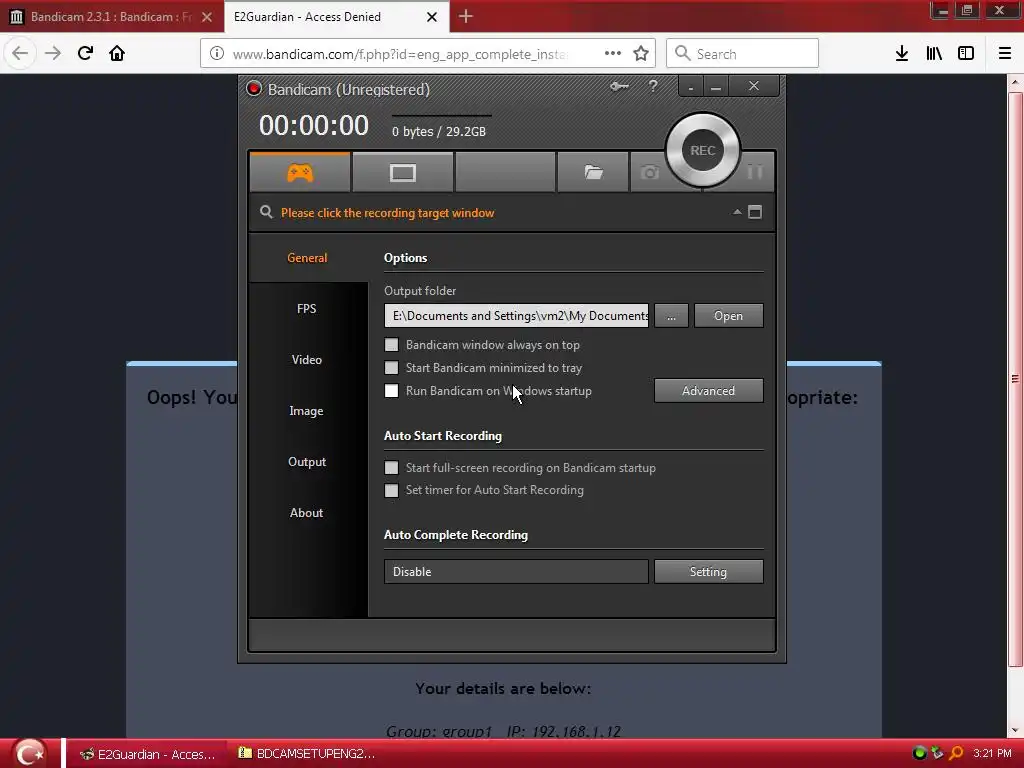Open Bandicam help question mark icon
Screen dimensions: 1024x768
653,86
